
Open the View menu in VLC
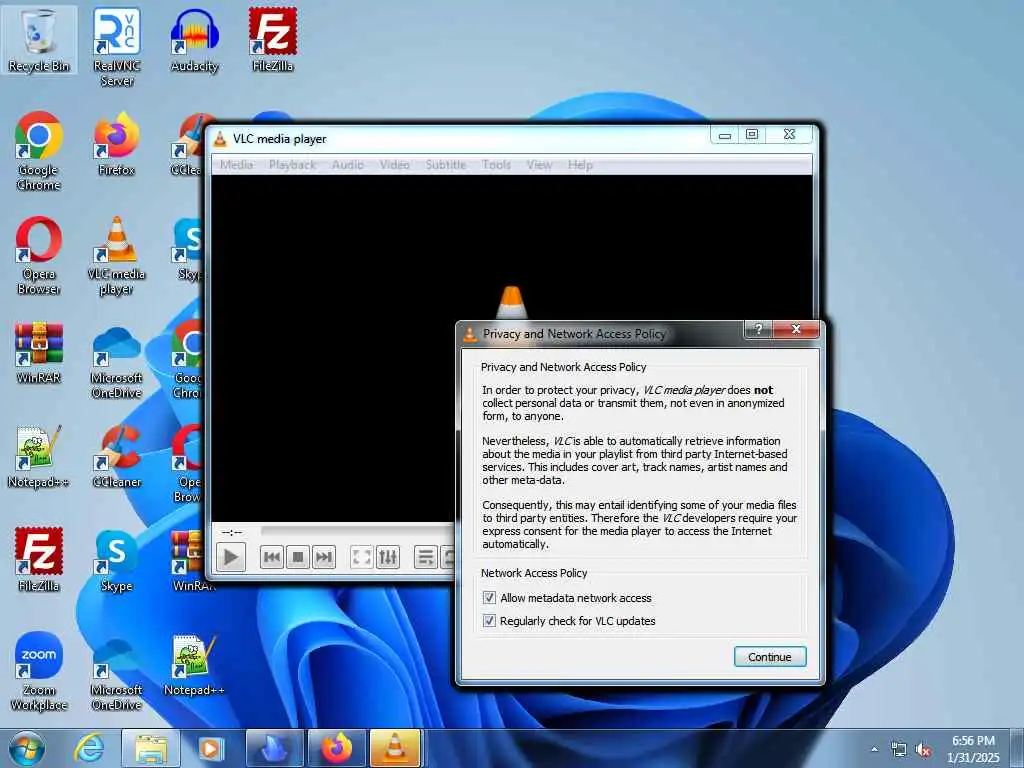539,165
